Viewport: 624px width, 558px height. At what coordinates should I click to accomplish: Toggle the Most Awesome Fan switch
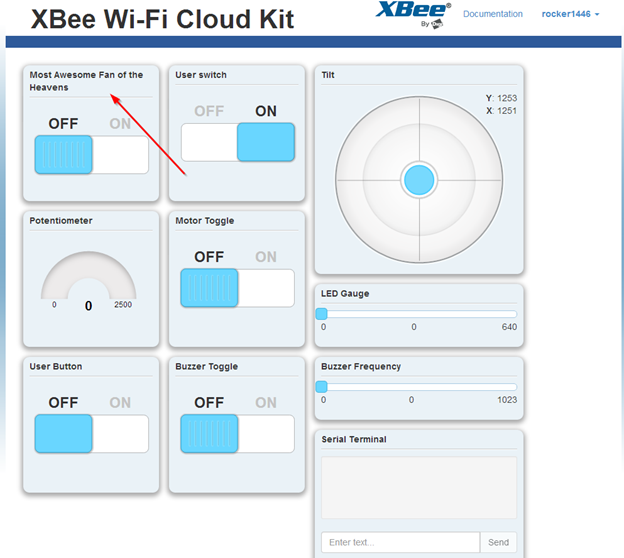pyautogui.click(x=92, y=155)
